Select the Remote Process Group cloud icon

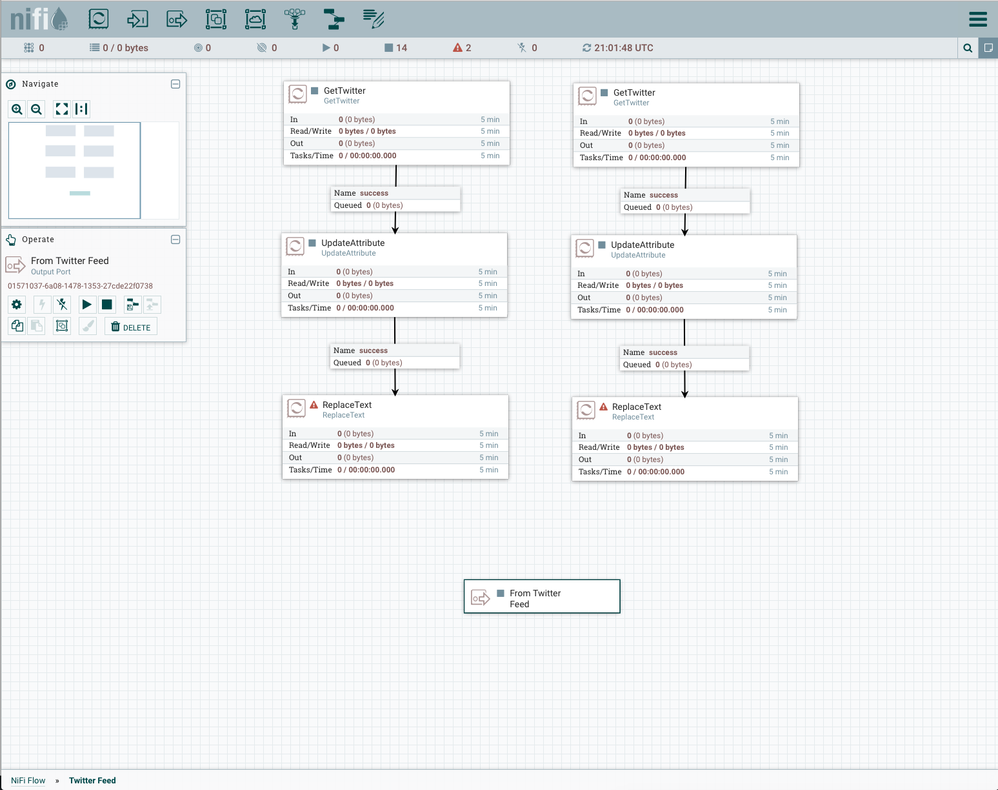(x=255, y=18)
